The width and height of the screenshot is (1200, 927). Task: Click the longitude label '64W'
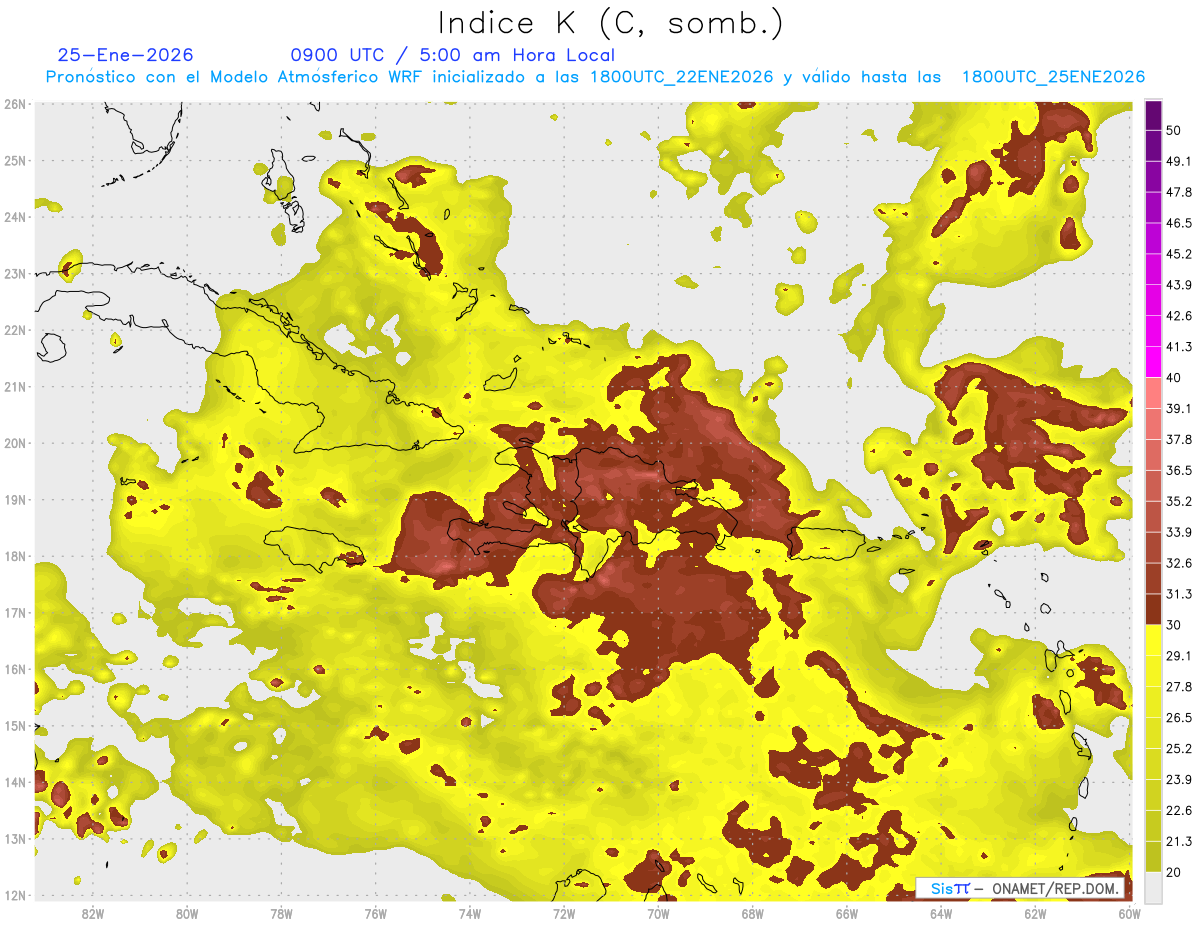(941, 914)
